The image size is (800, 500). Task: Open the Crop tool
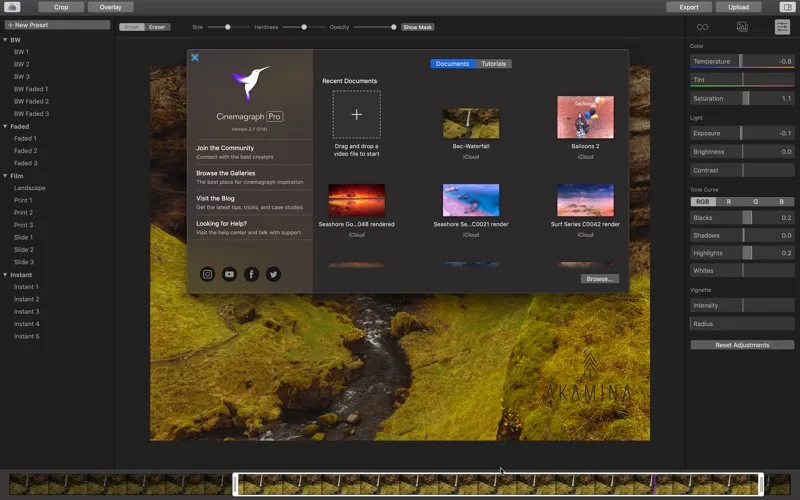[x=61, y=7]
